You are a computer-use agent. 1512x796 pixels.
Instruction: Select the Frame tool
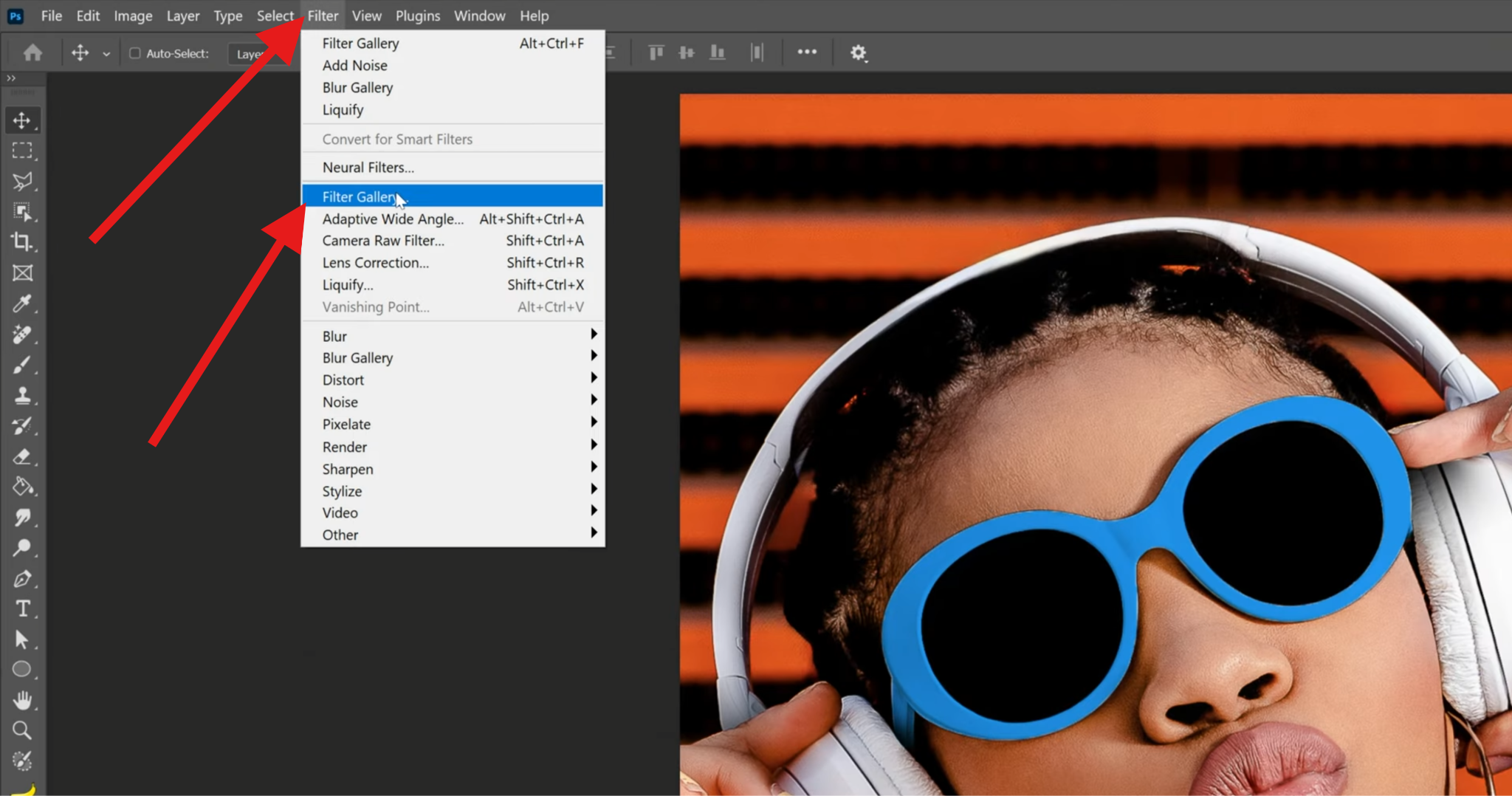22,273
